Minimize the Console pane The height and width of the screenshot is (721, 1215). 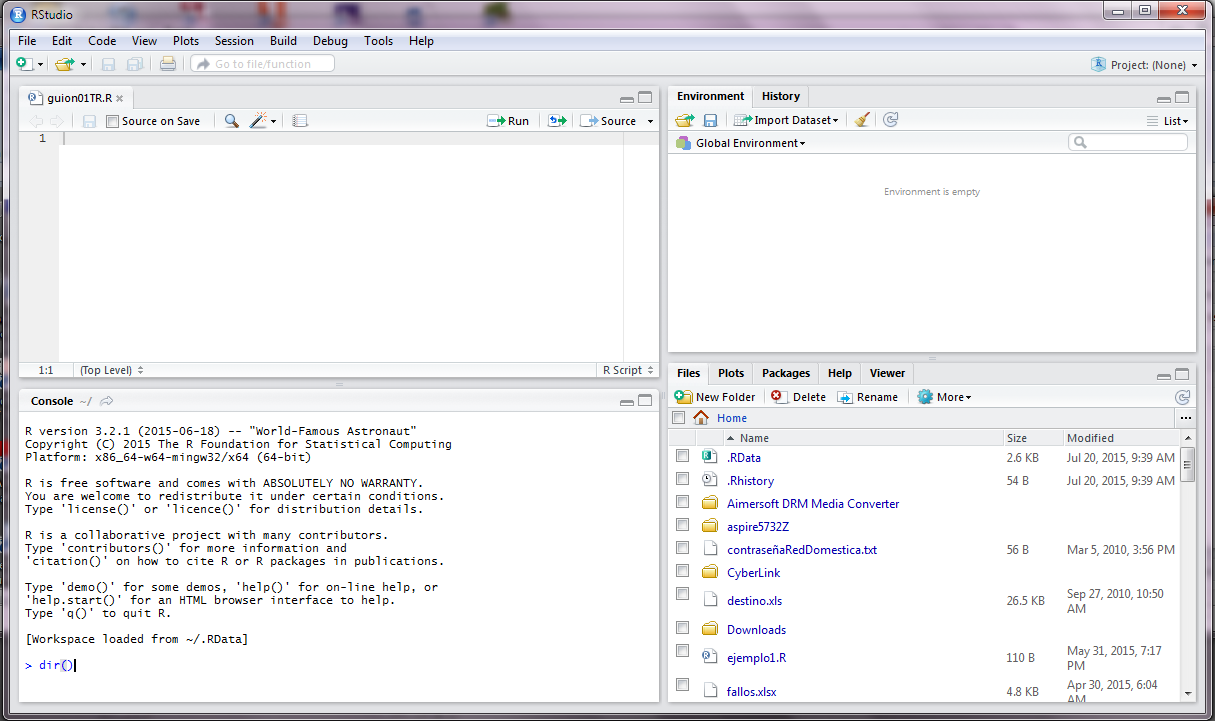click(627, 401)
